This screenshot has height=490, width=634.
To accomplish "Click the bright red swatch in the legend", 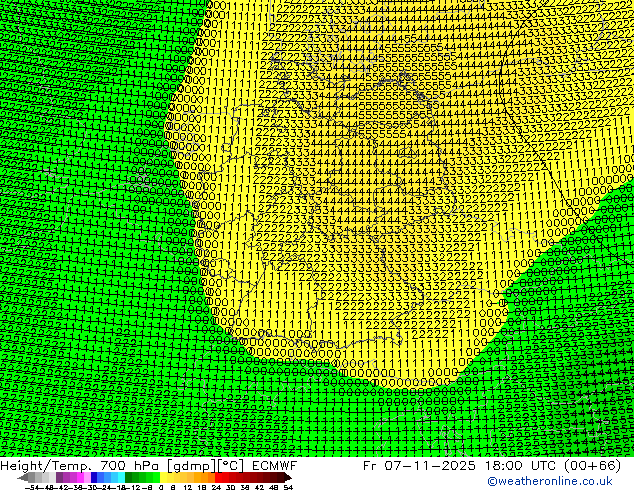I will click(218, 477).
